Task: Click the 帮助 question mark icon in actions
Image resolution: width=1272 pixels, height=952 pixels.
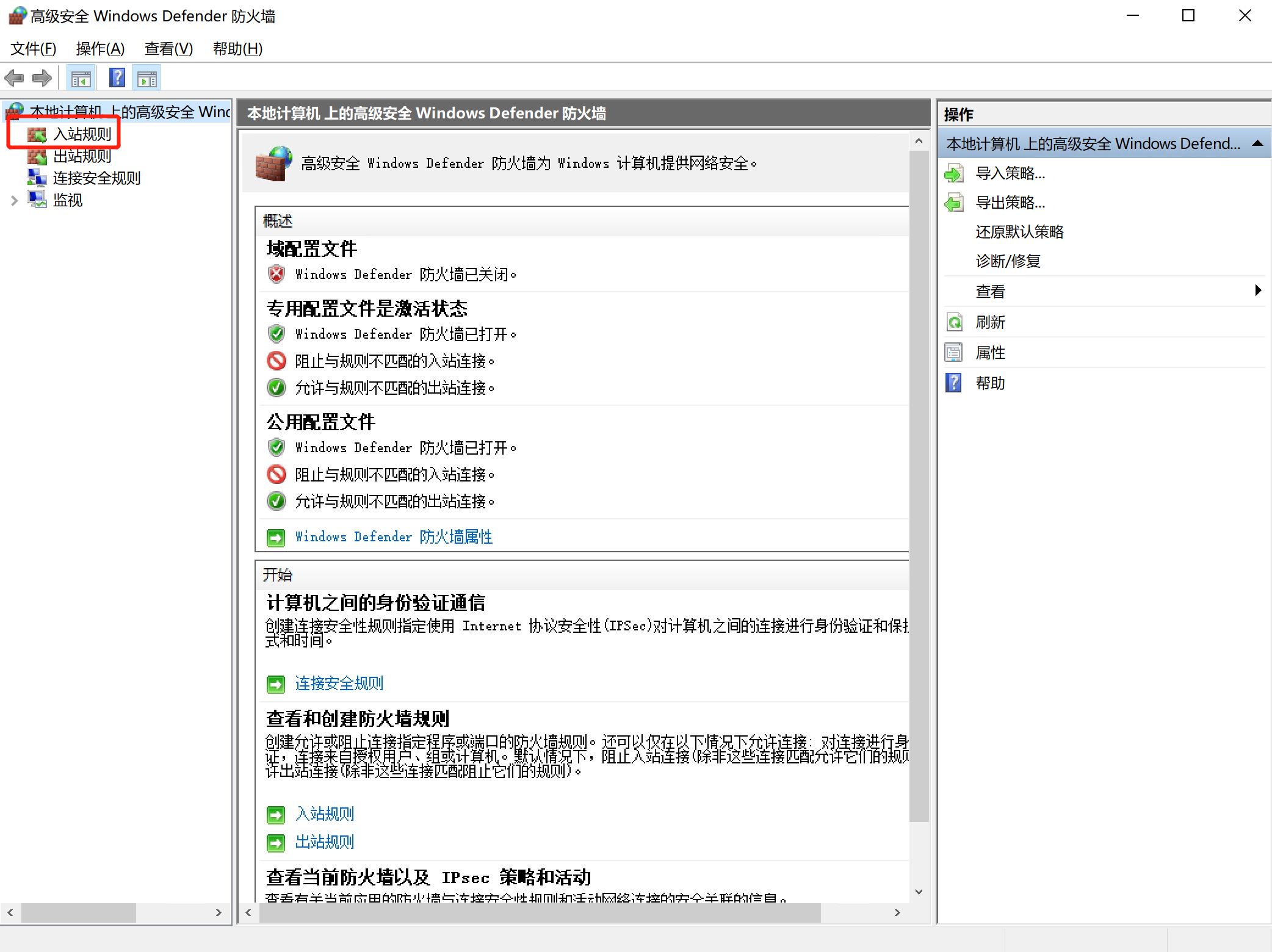Action: click(x=954, y=383)
